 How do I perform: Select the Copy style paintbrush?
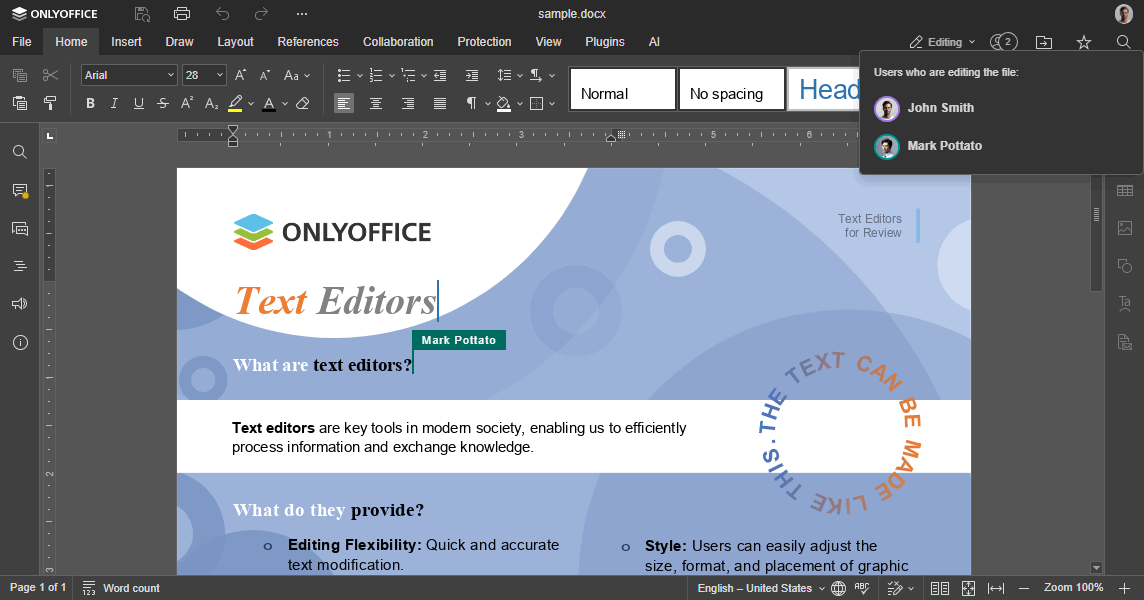click(50, 104)
